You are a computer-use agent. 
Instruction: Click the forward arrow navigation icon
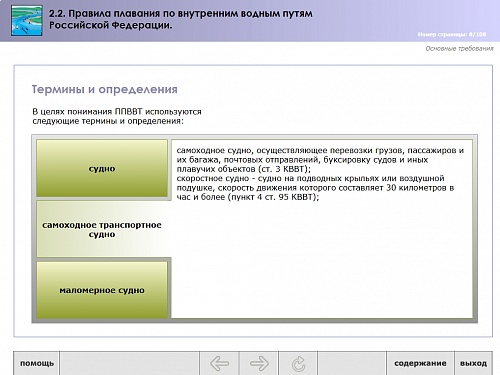click(x=259, y=363)
